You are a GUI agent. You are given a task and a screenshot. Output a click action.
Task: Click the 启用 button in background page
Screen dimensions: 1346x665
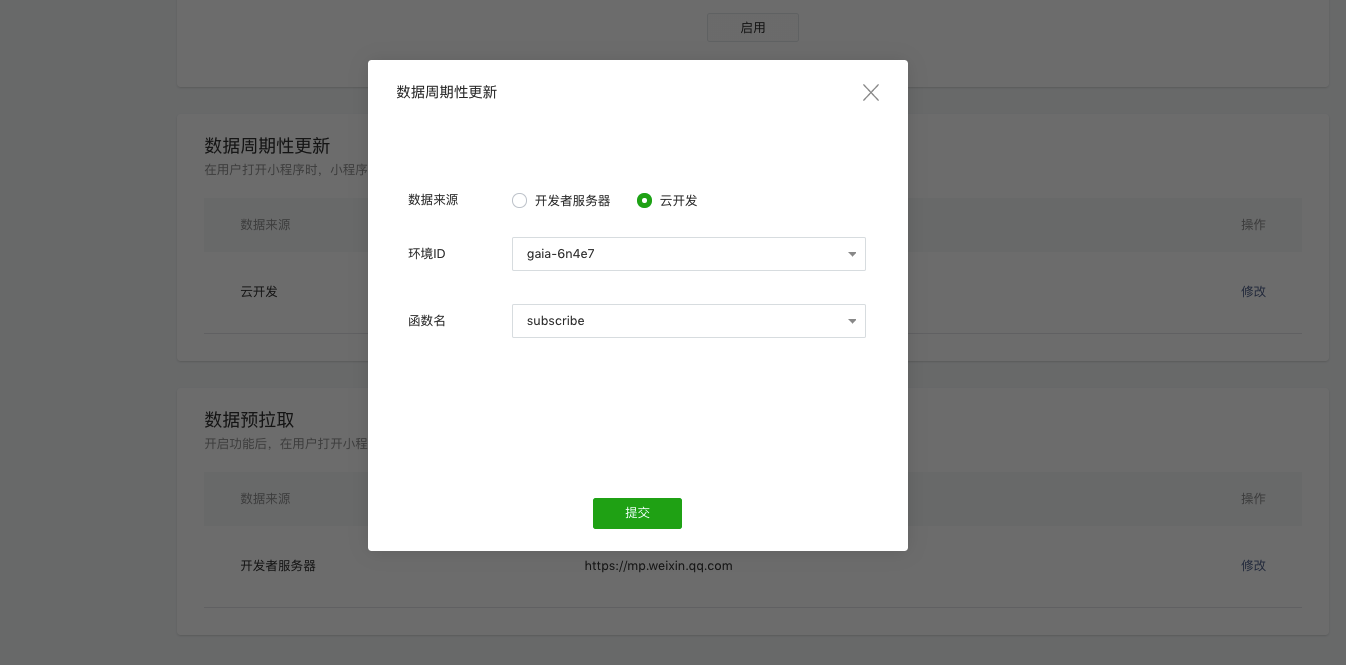[x=753, y=28]
